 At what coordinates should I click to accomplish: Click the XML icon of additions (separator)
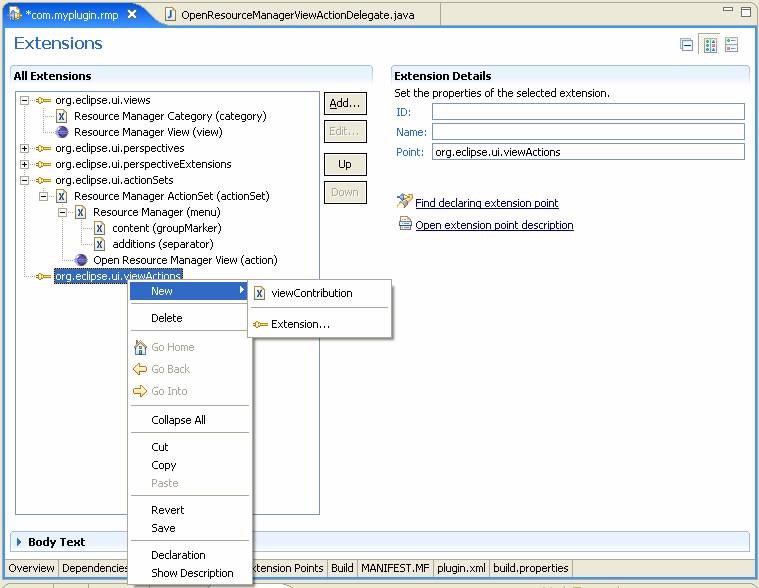click(x=99, y=244)
